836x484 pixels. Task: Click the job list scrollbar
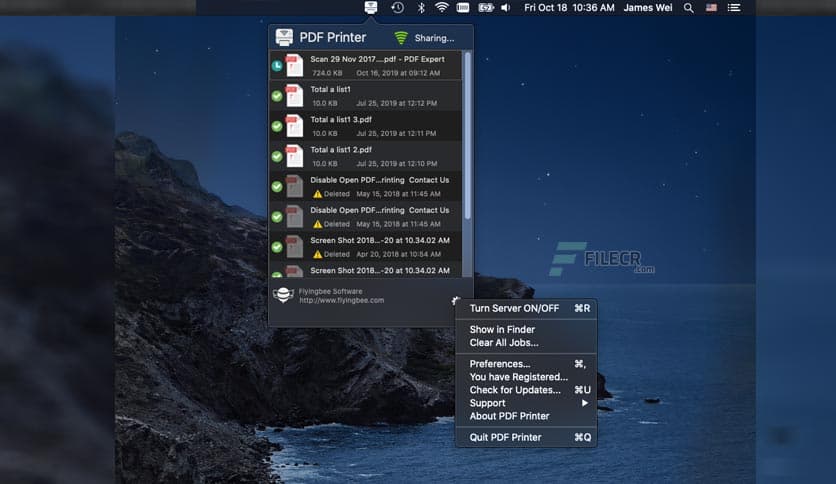coord(468,135)
